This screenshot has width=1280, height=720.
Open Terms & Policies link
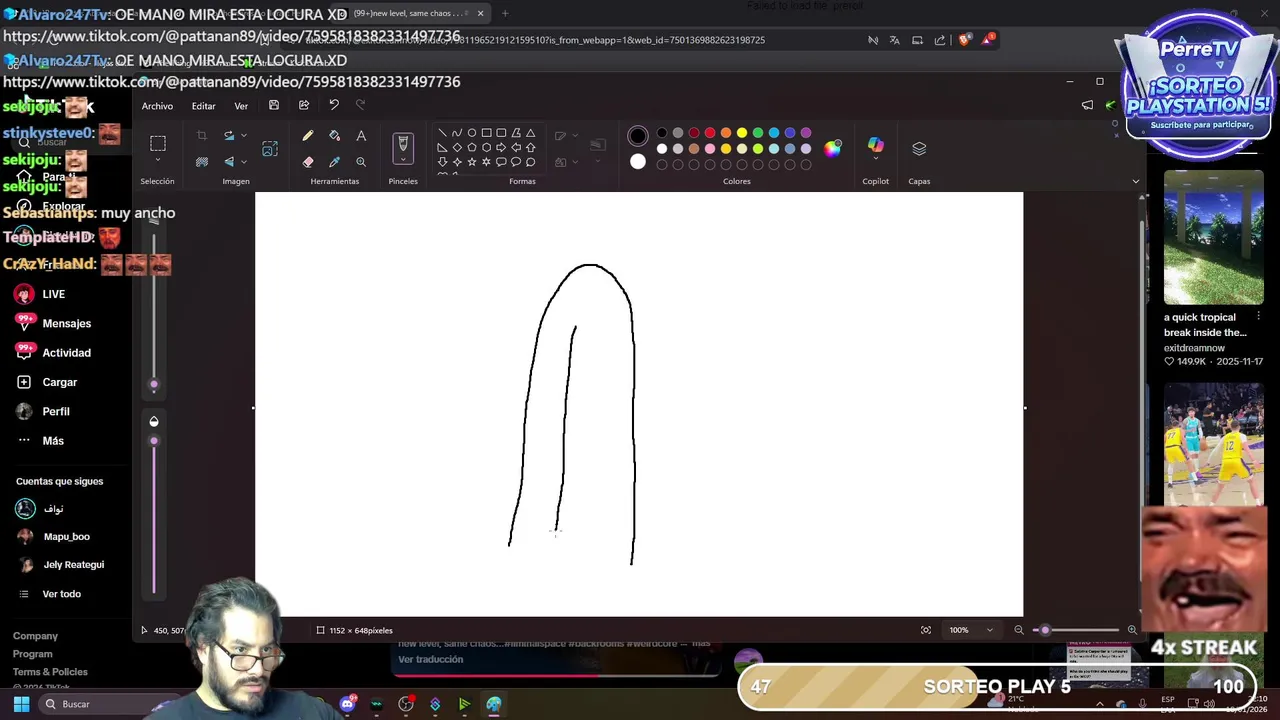(50, 672)
